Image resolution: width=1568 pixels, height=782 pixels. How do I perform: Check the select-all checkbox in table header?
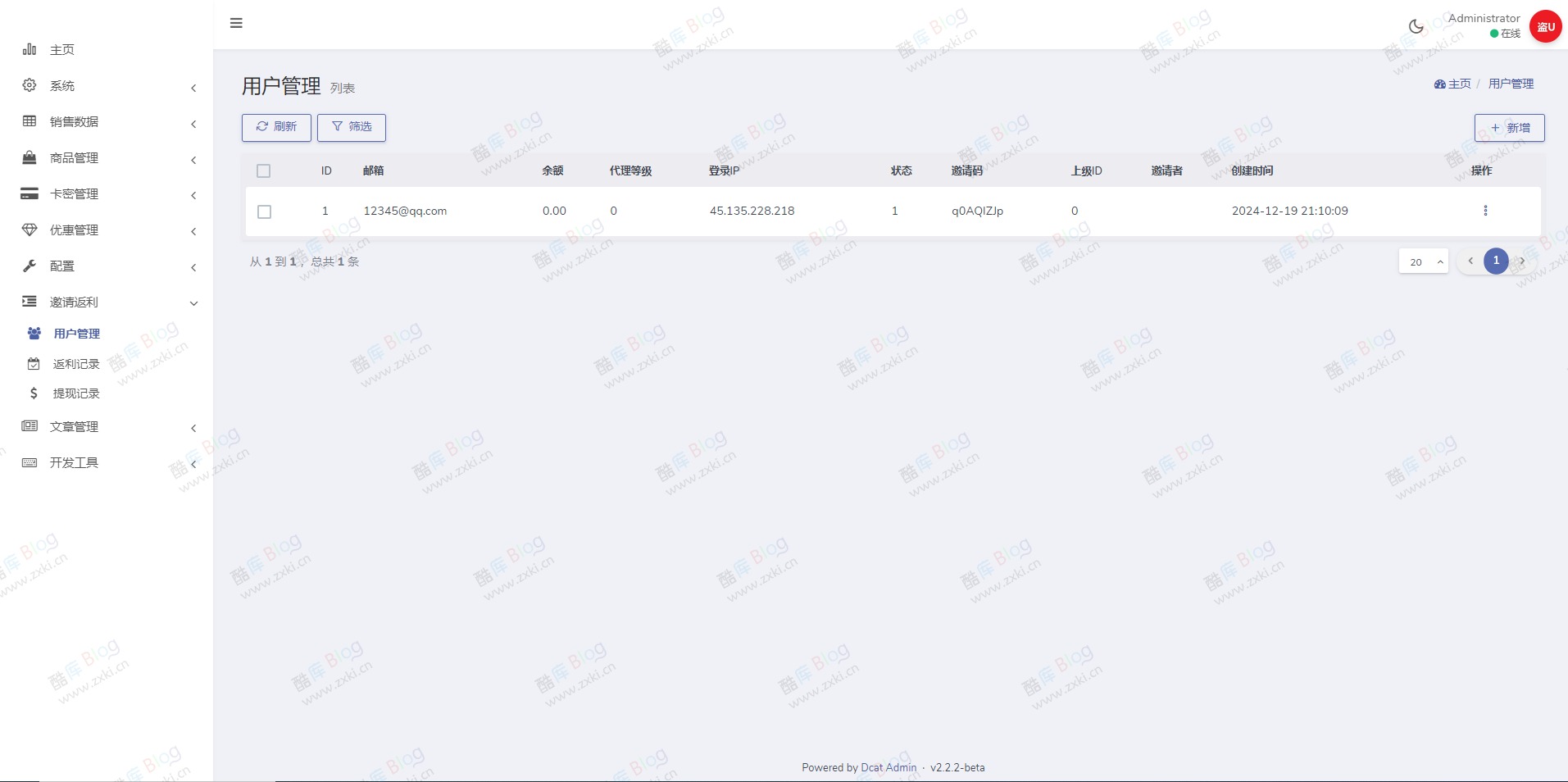(x=263, y=170)
